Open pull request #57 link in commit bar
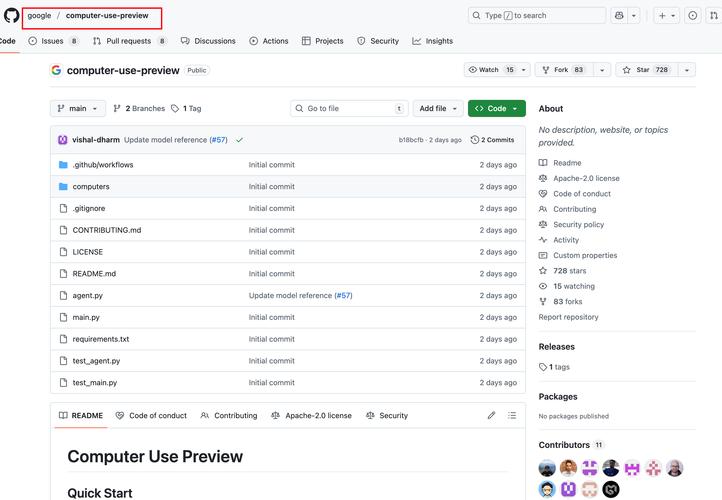The height and width of the screenshot is (500, 722). (218, 140)
